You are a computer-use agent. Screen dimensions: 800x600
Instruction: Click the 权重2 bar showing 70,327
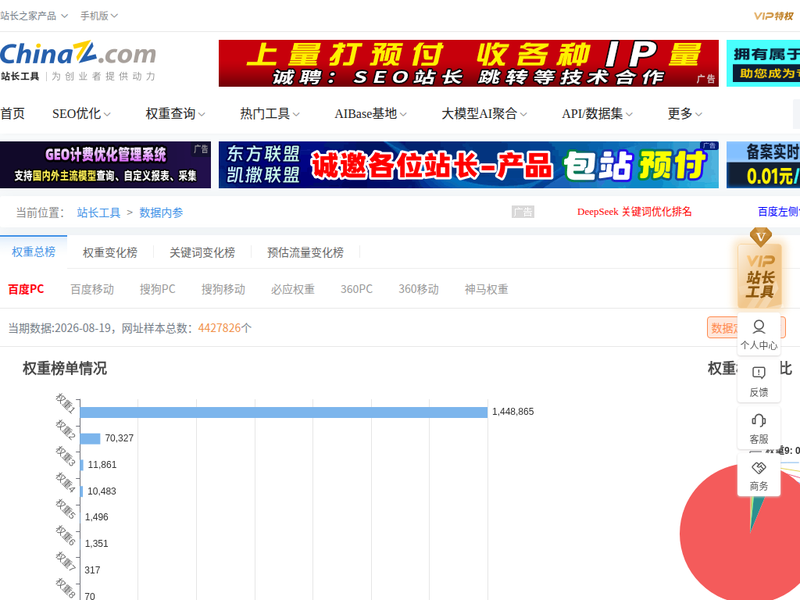pyautogui.click(x=90, y=438)
